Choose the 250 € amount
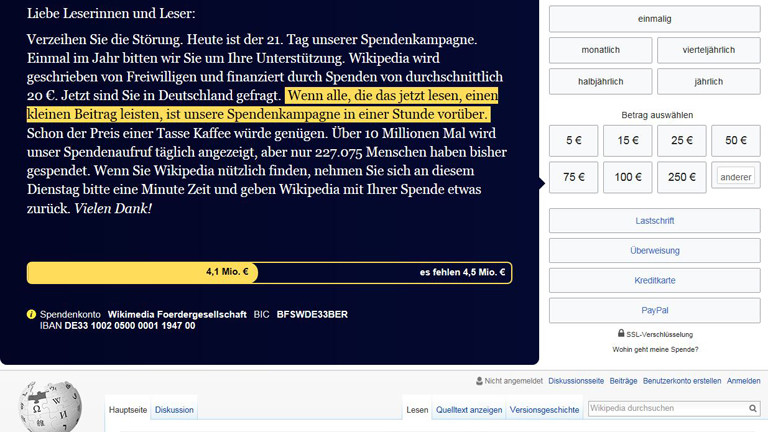This screenshot has height=432, width=768. click(x=682, y=177)
